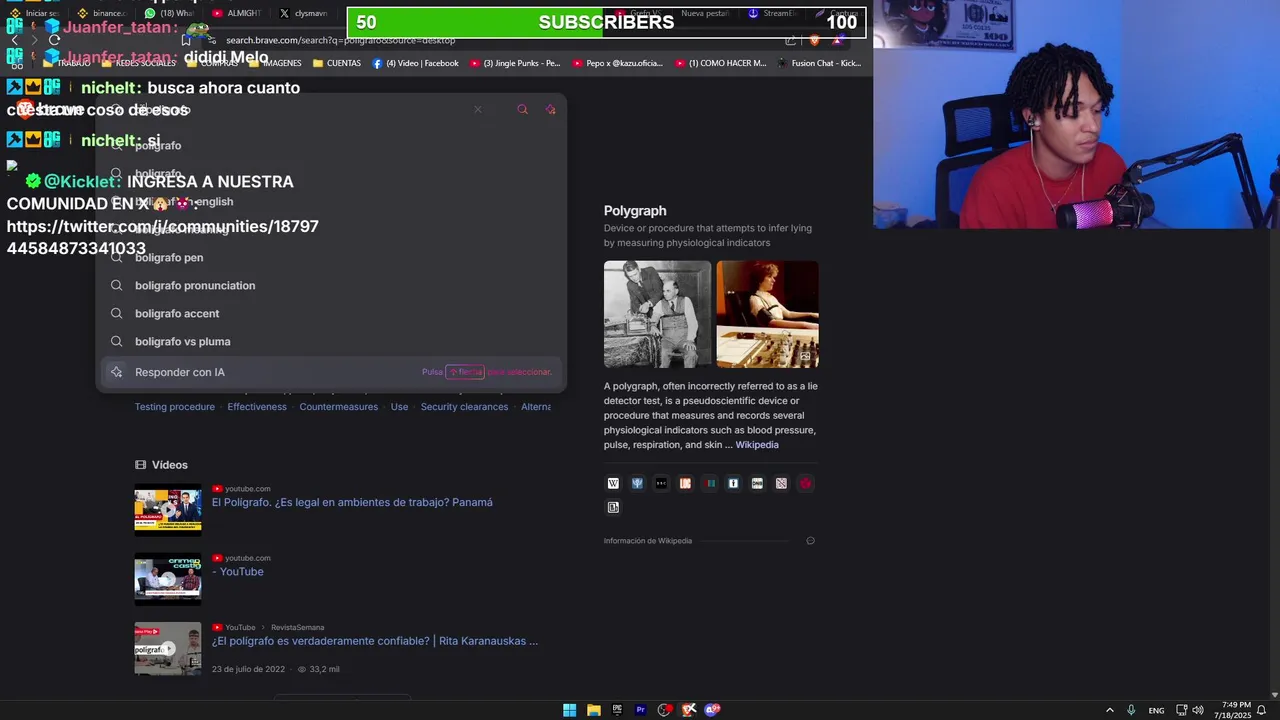Open Epic Games launcher in taskbar

coord(617,710)
